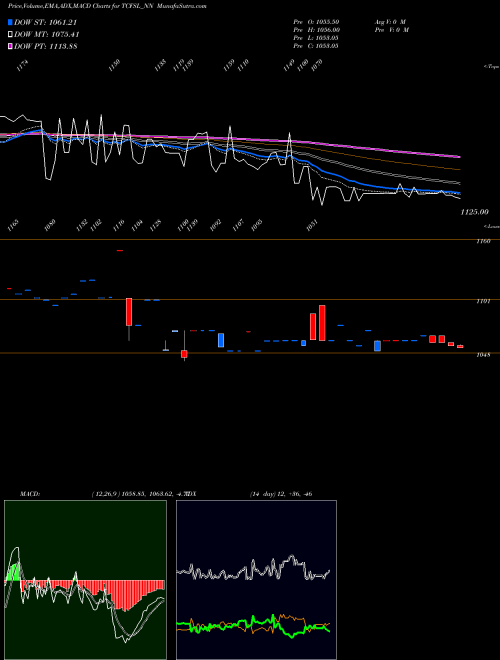500x660 pixels.
Task: Click the MACD panel title label
Action: click(x=30, y=494)
